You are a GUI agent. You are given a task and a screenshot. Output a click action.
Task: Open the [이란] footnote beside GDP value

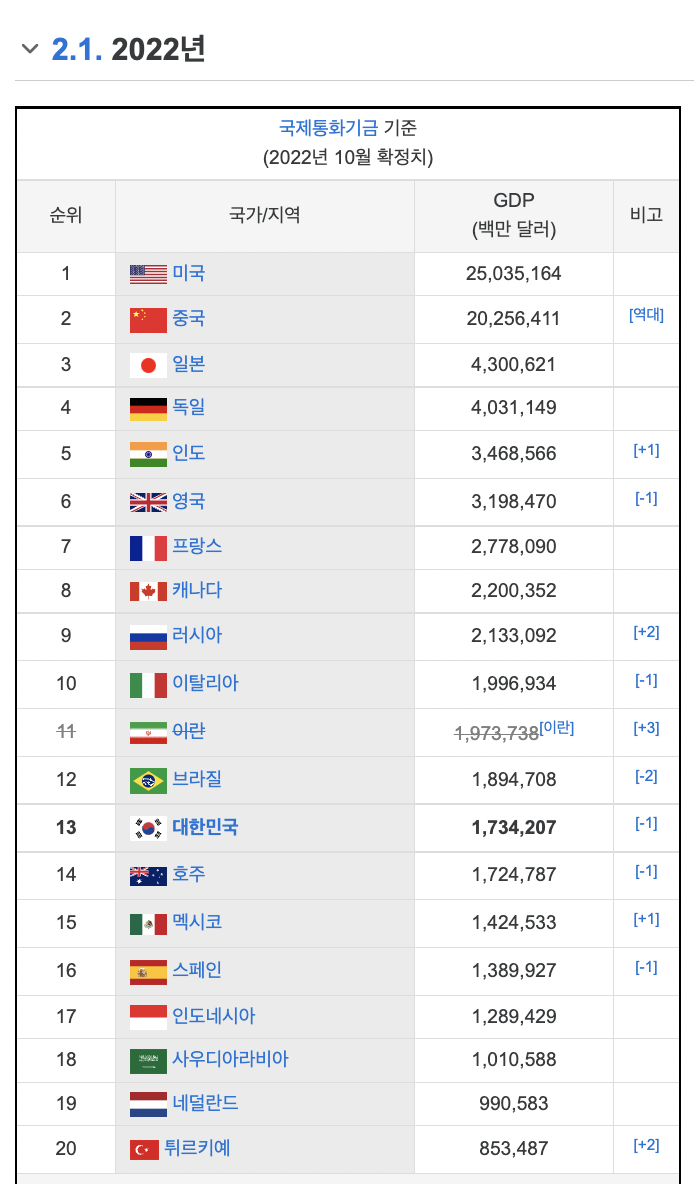557,728
